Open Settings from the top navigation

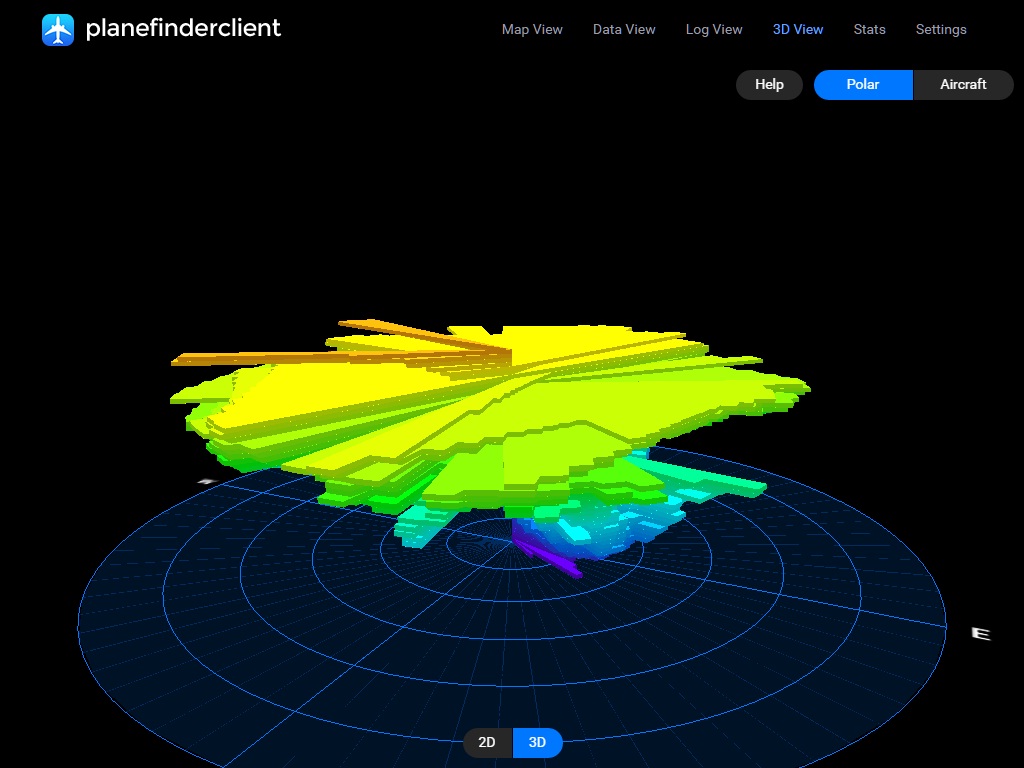[x=941, y=29]
